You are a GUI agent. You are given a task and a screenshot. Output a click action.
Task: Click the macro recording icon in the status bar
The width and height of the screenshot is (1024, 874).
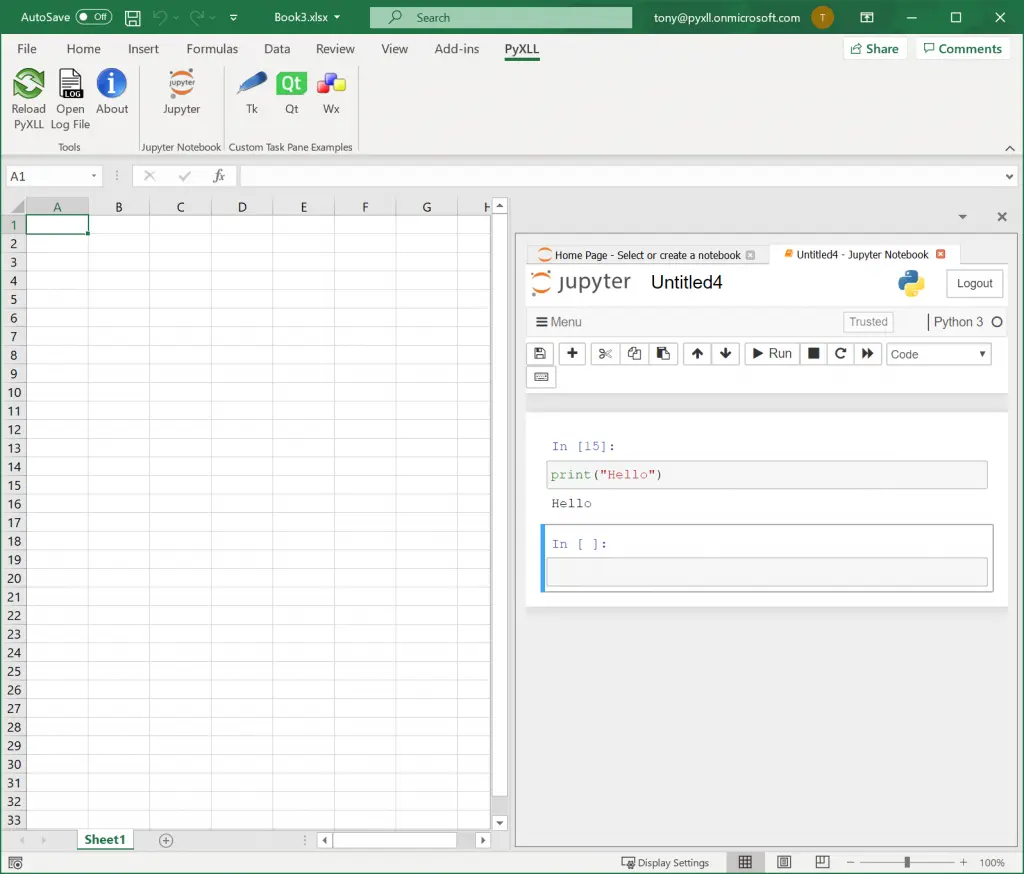coord(16,862)
